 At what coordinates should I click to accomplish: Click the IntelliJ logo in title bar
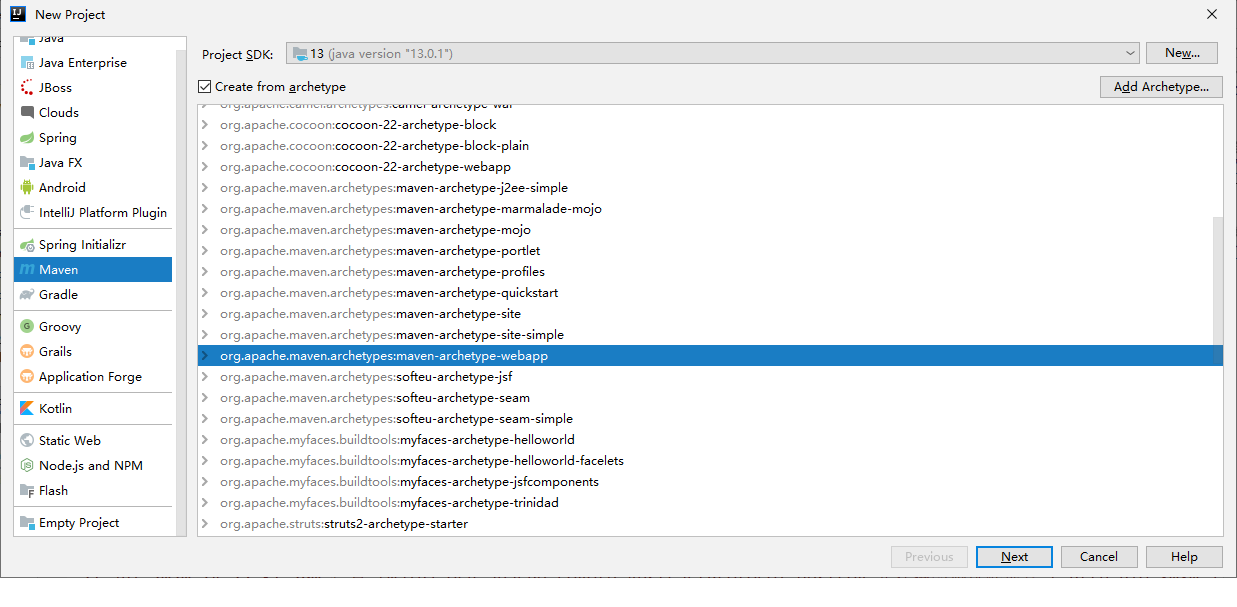click(x=18, y=14)
